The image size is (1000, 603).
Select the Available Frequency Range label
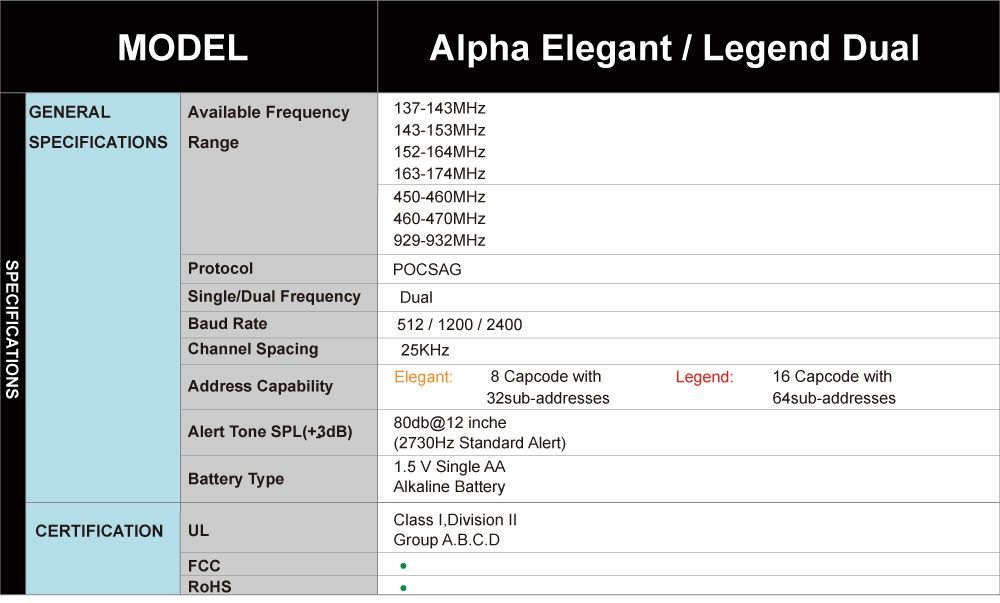coord(268,127)
